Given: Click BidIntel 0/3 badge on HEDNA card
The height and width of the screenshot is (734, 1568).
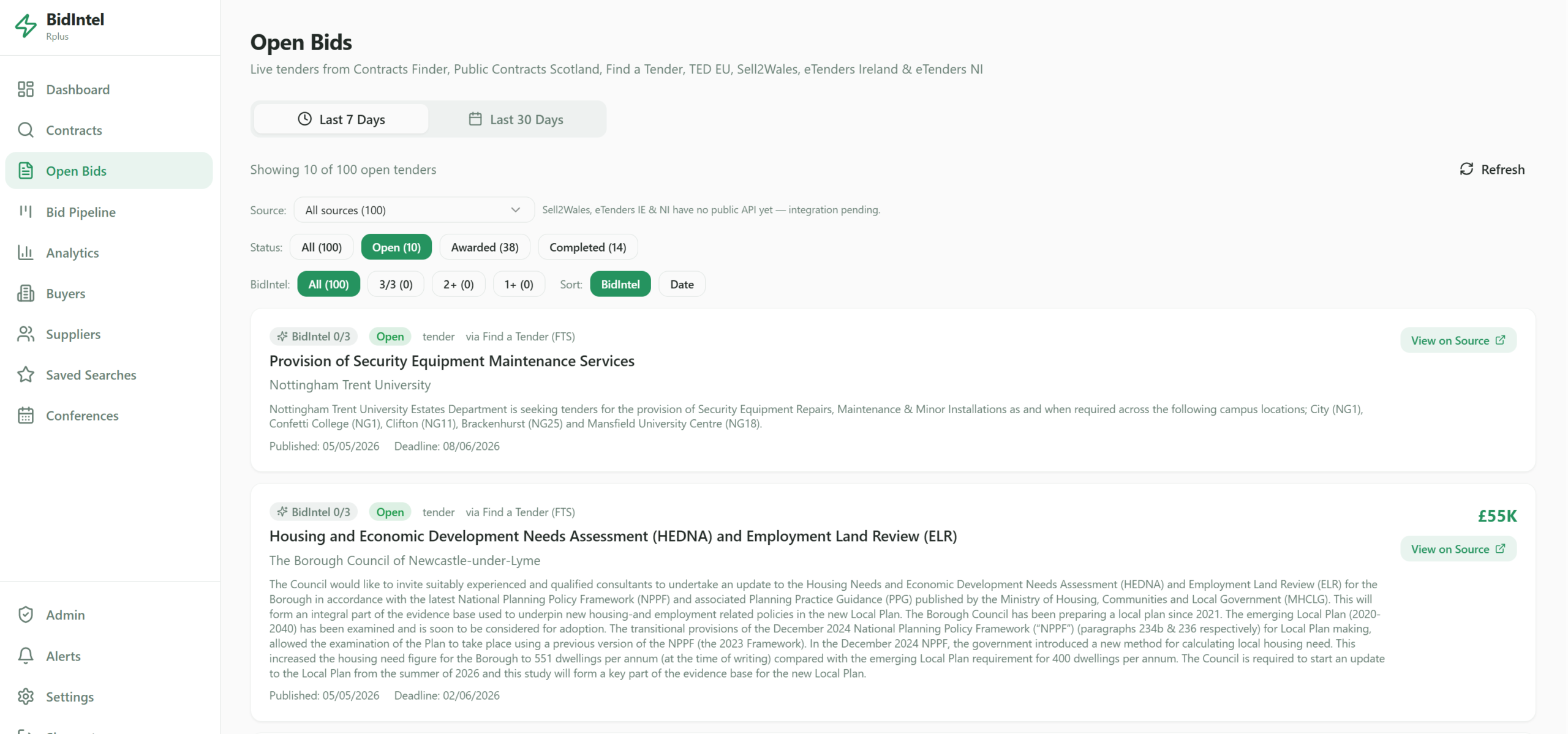Looking at the screenshot, I should click(314, 512).
